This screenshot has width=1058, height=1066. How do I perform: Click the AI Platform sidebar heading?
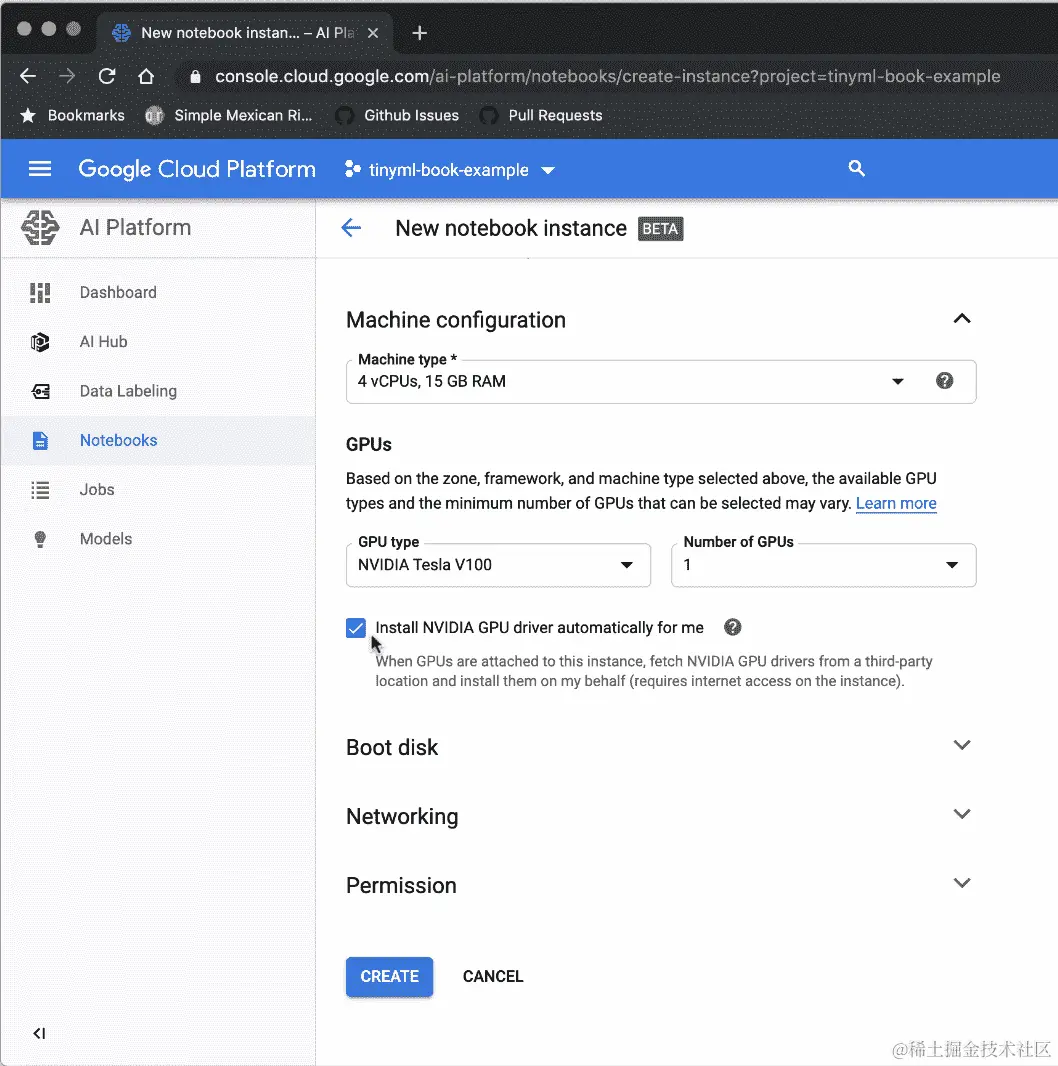tap(135, 227)
